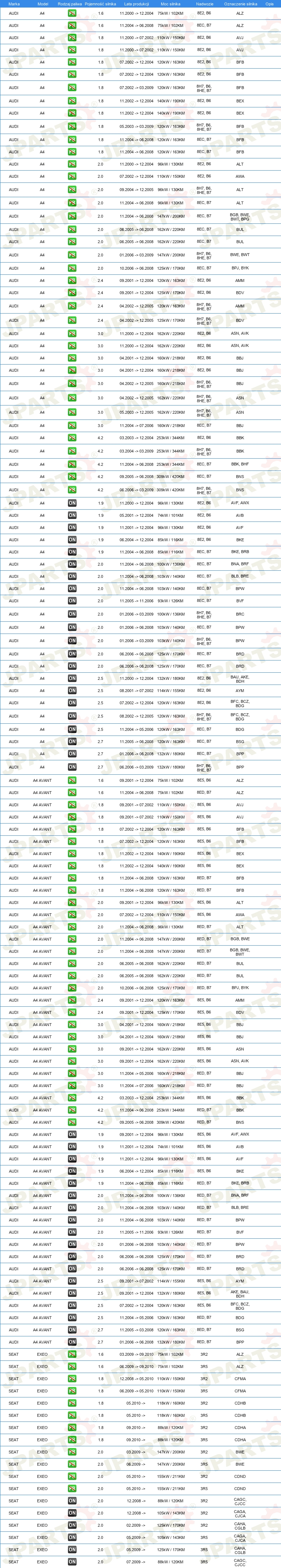Click diesel ON icon in A4 Avant AVB row
281x1568 pixels.
coord(72,1147)
